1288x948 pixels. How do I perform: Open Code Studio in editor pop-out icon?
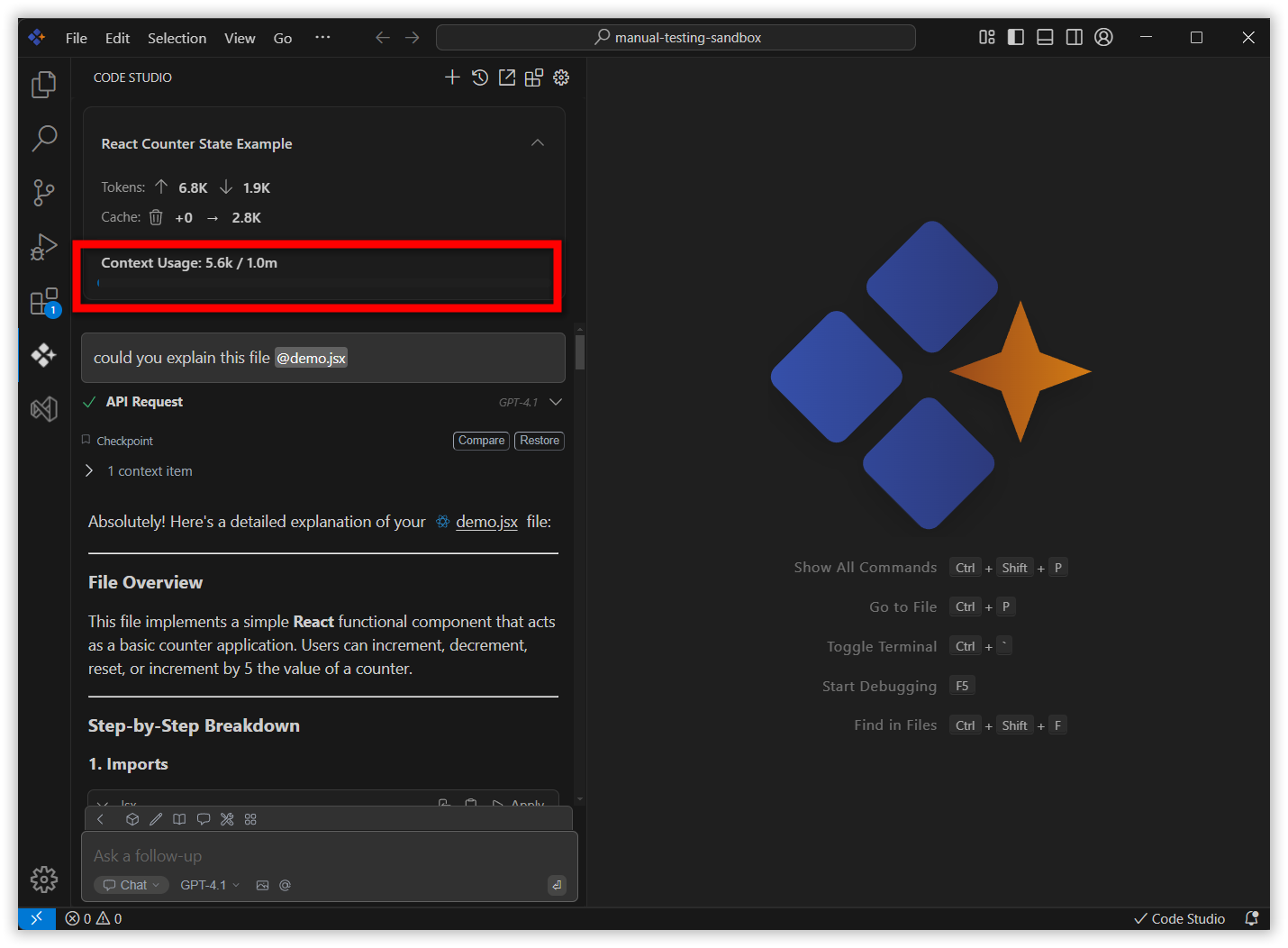507,77
